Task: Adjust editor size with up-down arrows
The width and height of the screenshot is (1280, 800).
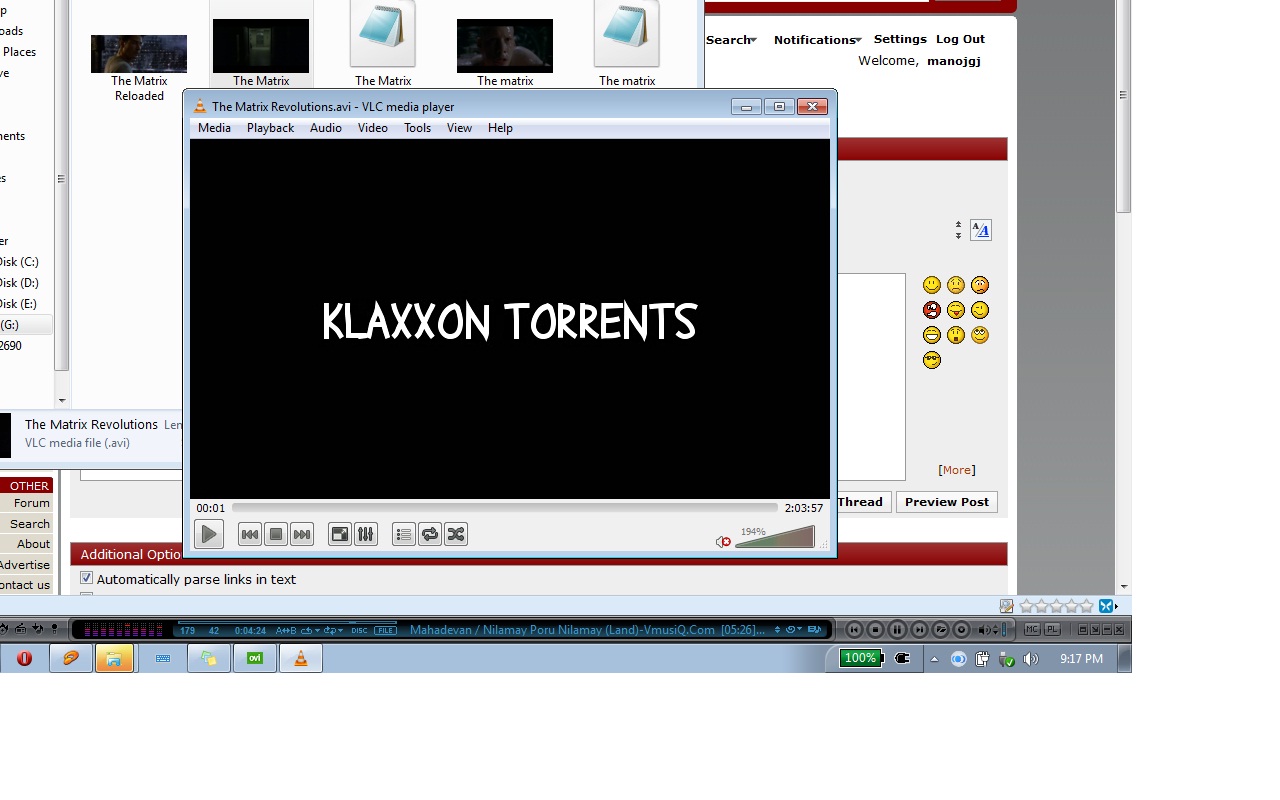Action: pos(958,230)
